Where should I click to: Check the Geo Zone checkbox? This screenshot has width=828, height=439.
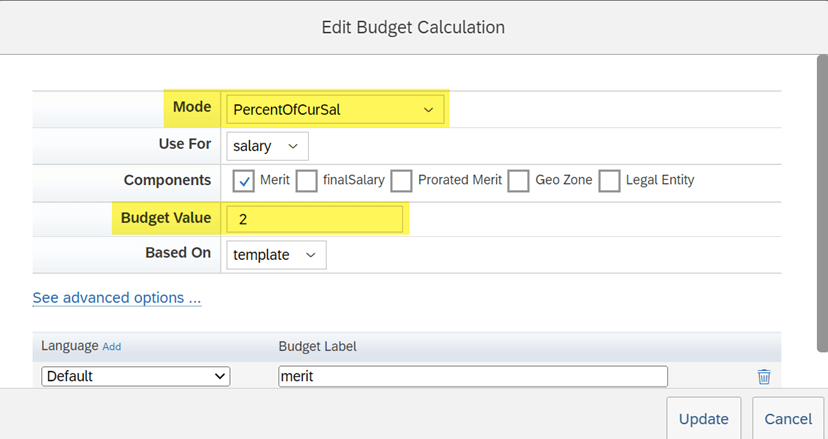point(519,181)
